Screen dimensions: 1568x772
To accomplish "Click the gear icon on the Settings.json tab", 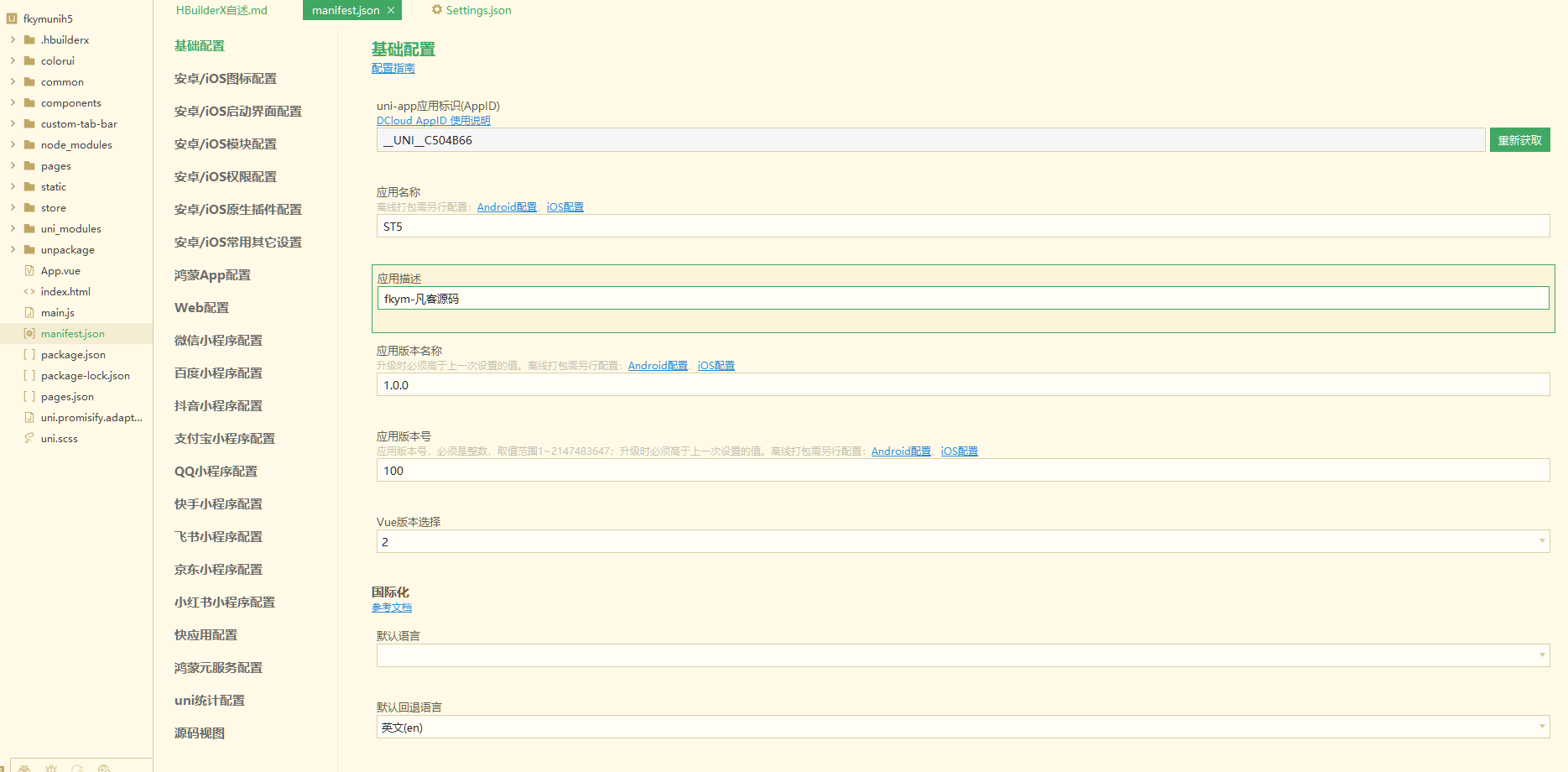I will [x=436, y=10].
